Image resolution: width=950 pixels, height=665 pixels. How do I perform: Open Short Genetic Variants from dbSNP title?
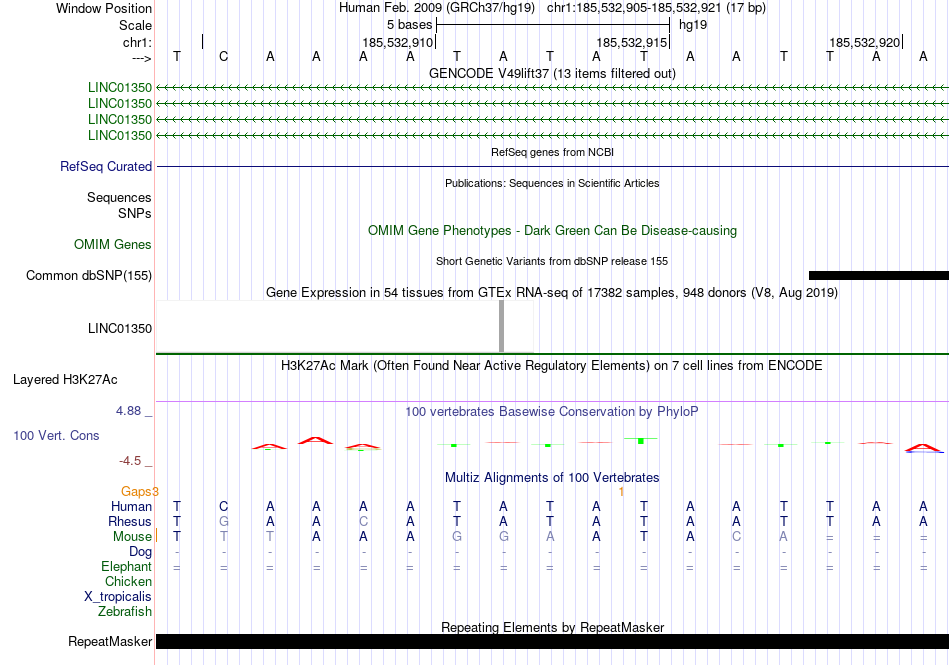click(552, 261)
